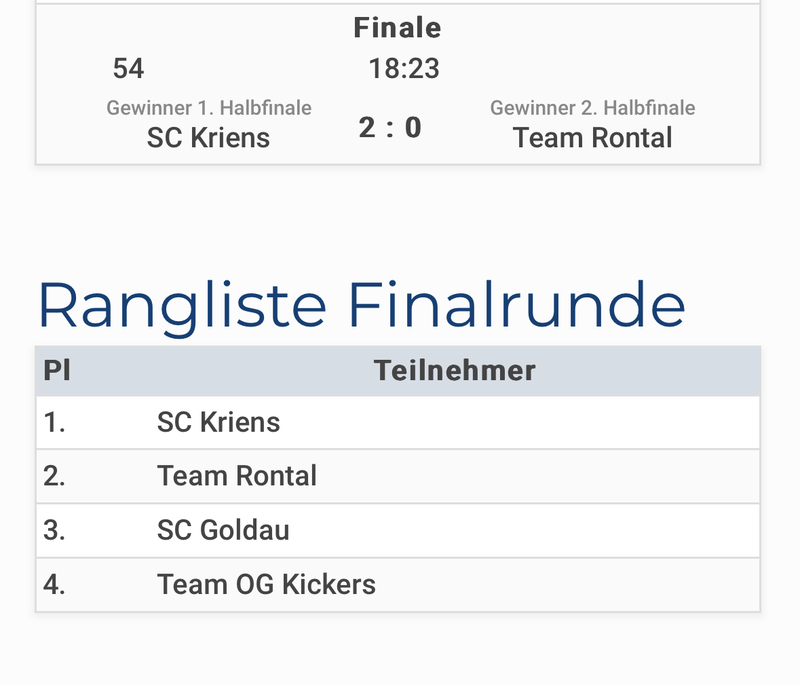Click the Finale heading
The width and height of the screenshot is (800, 685).
397,28
